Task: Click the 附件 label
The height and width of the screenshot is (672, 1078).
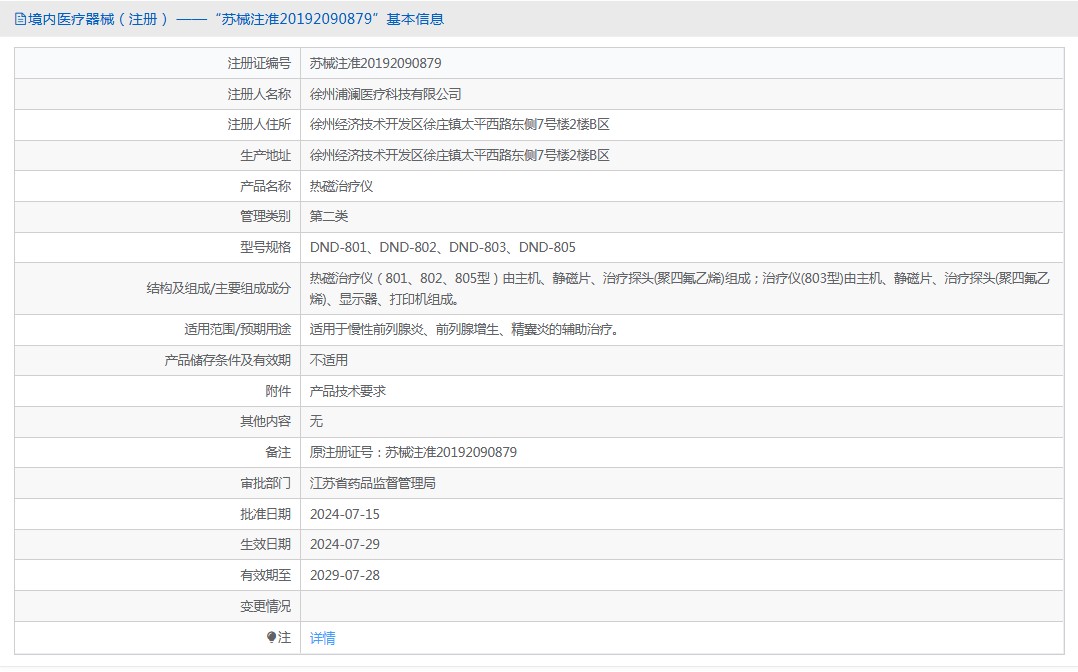Action: point(278,391)
